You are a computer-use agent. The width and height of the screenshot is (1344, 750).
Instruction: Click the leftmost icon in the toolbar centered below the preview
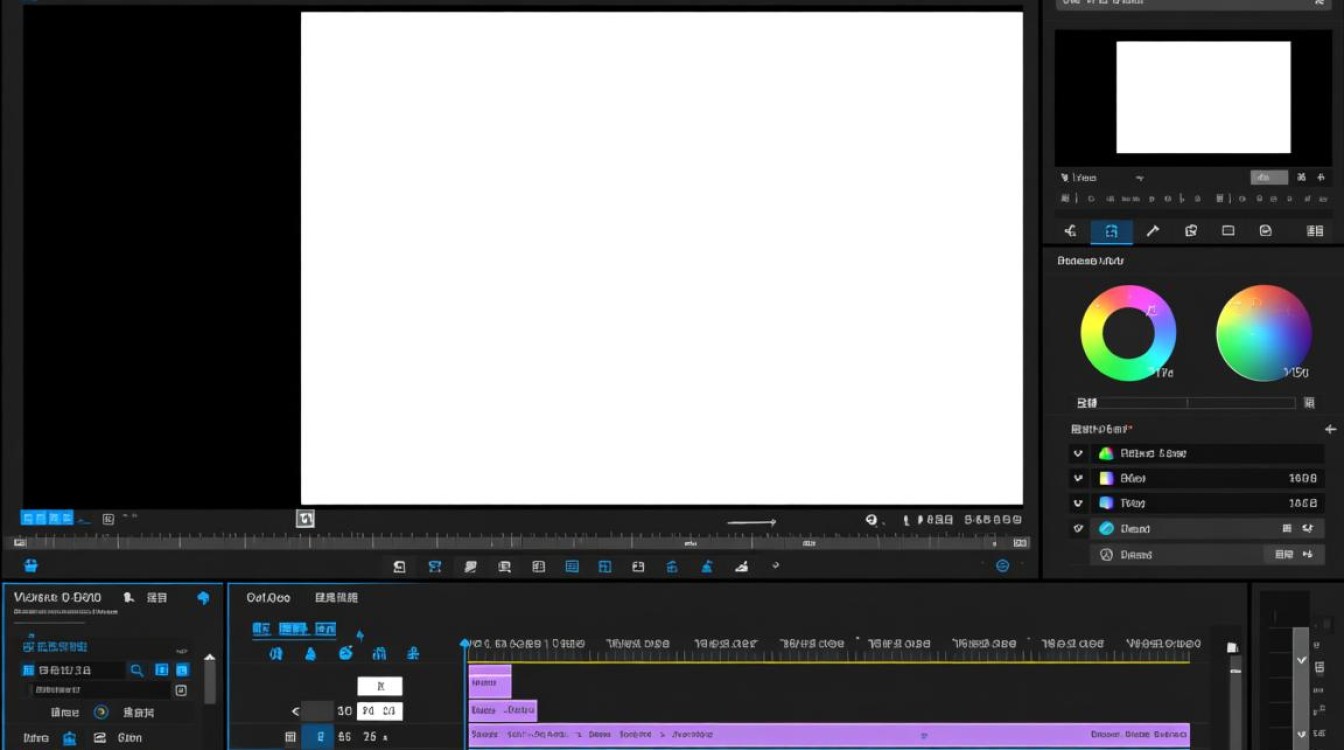click(399, 566)
